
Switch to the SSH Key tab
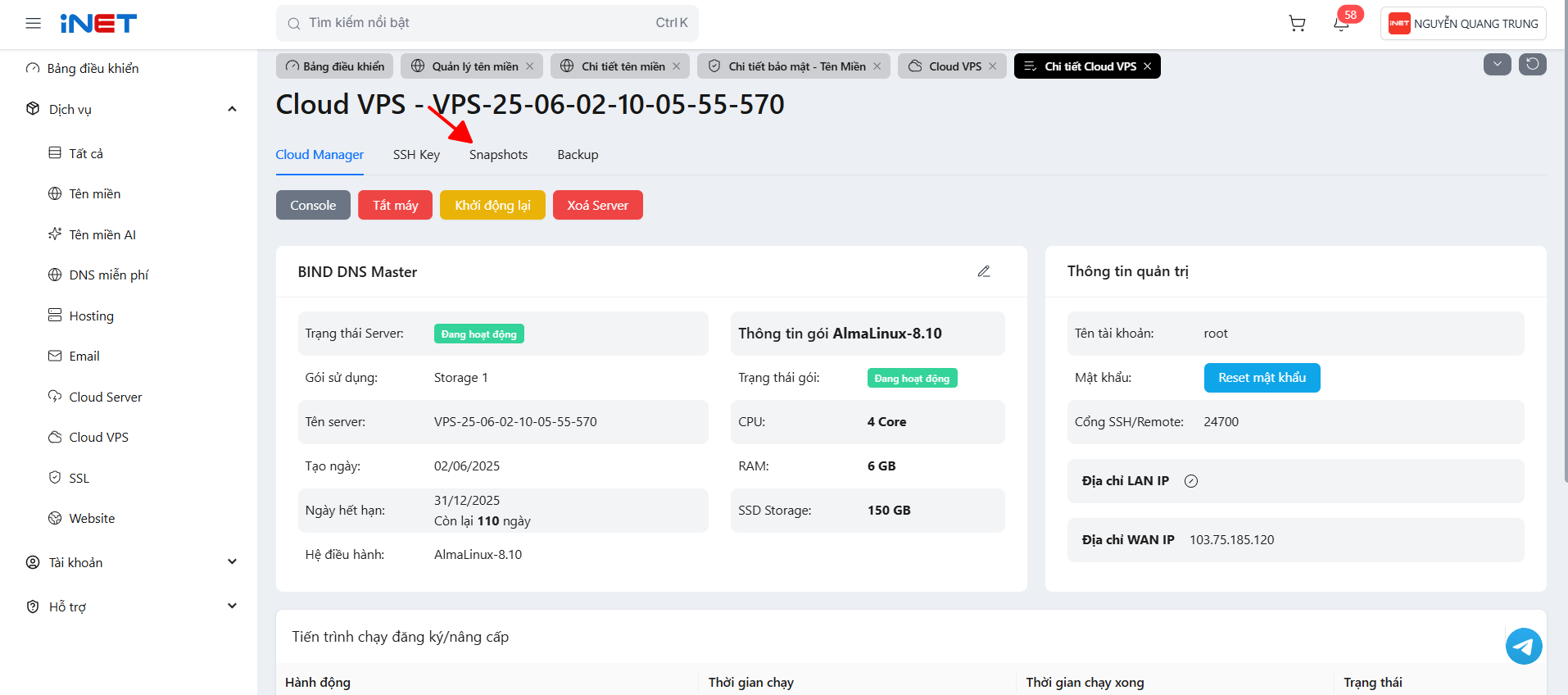[416, 155]
